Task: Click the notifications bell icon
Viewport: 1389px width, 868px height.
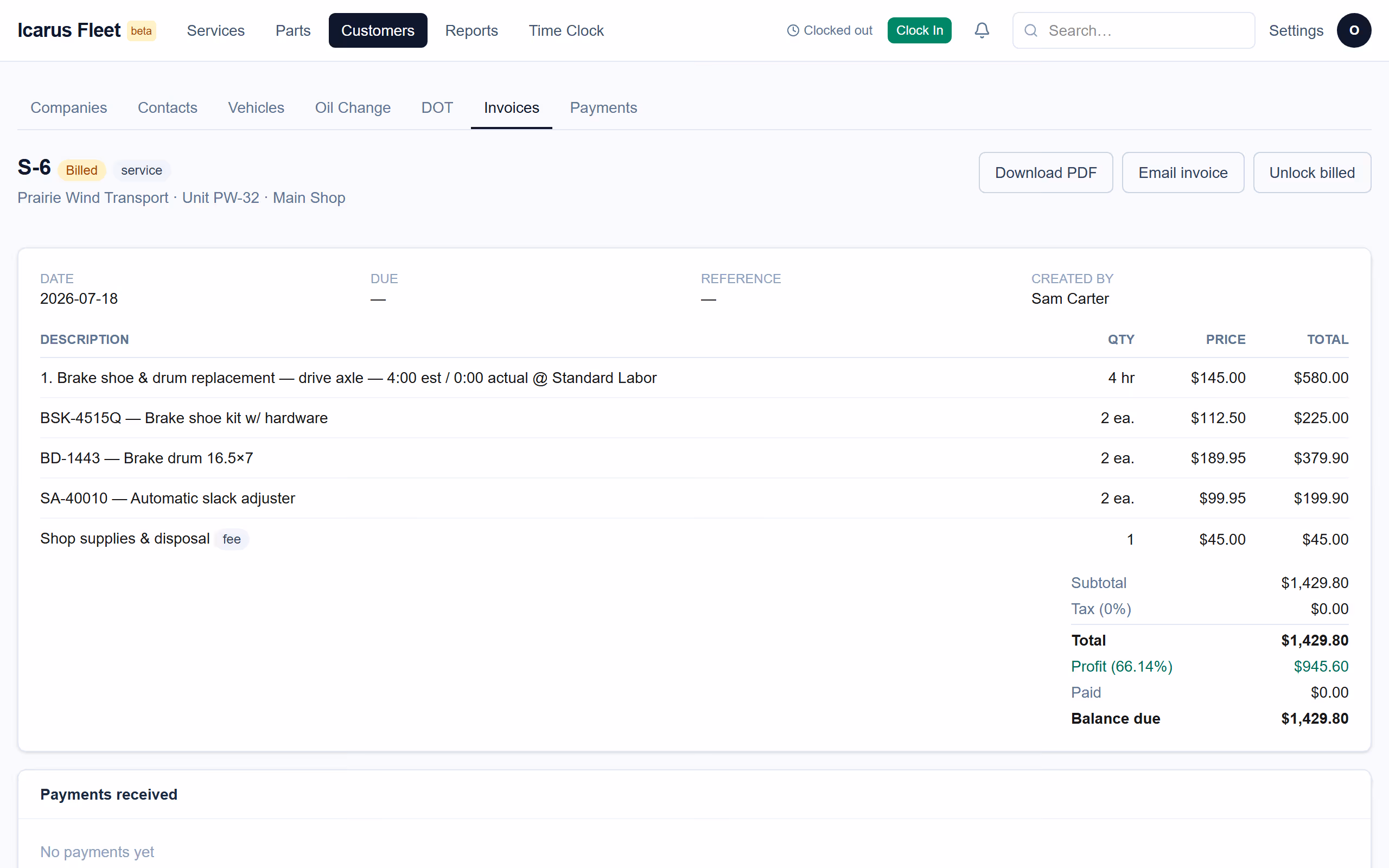Action: tap(982, 30)
